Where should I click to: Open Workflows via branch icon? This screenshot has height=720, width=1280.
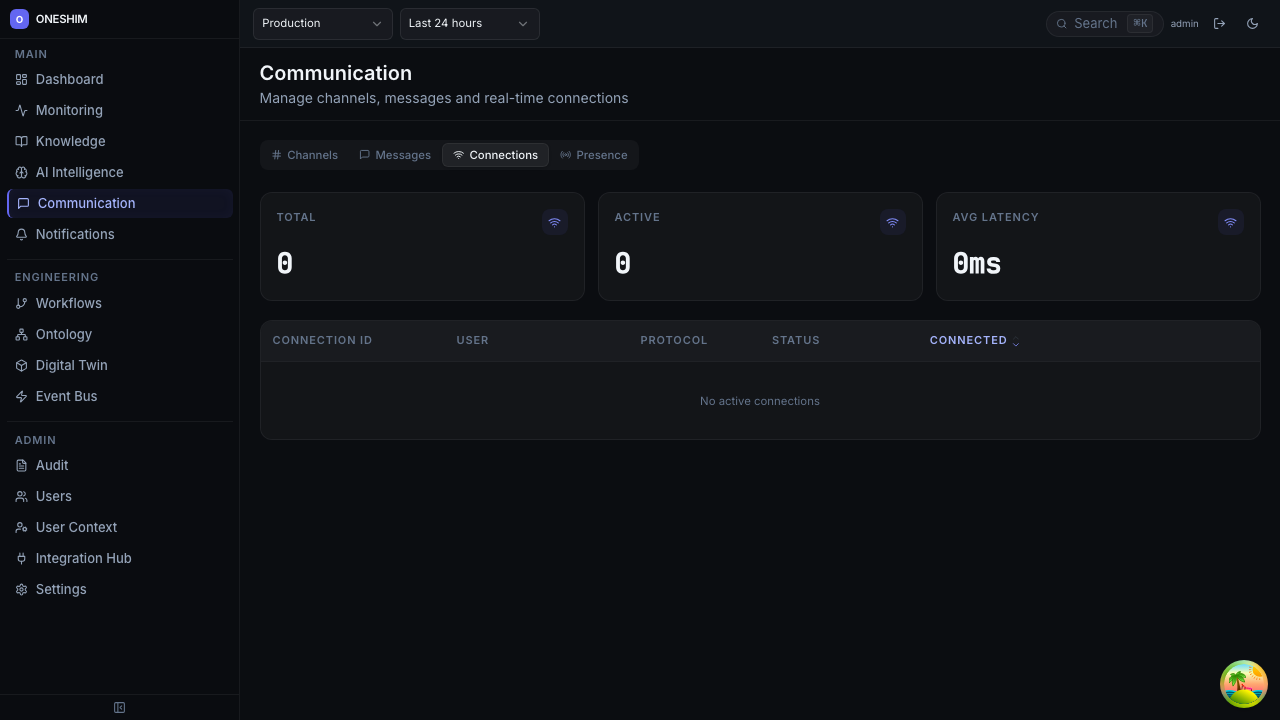[x=21, y=303]
